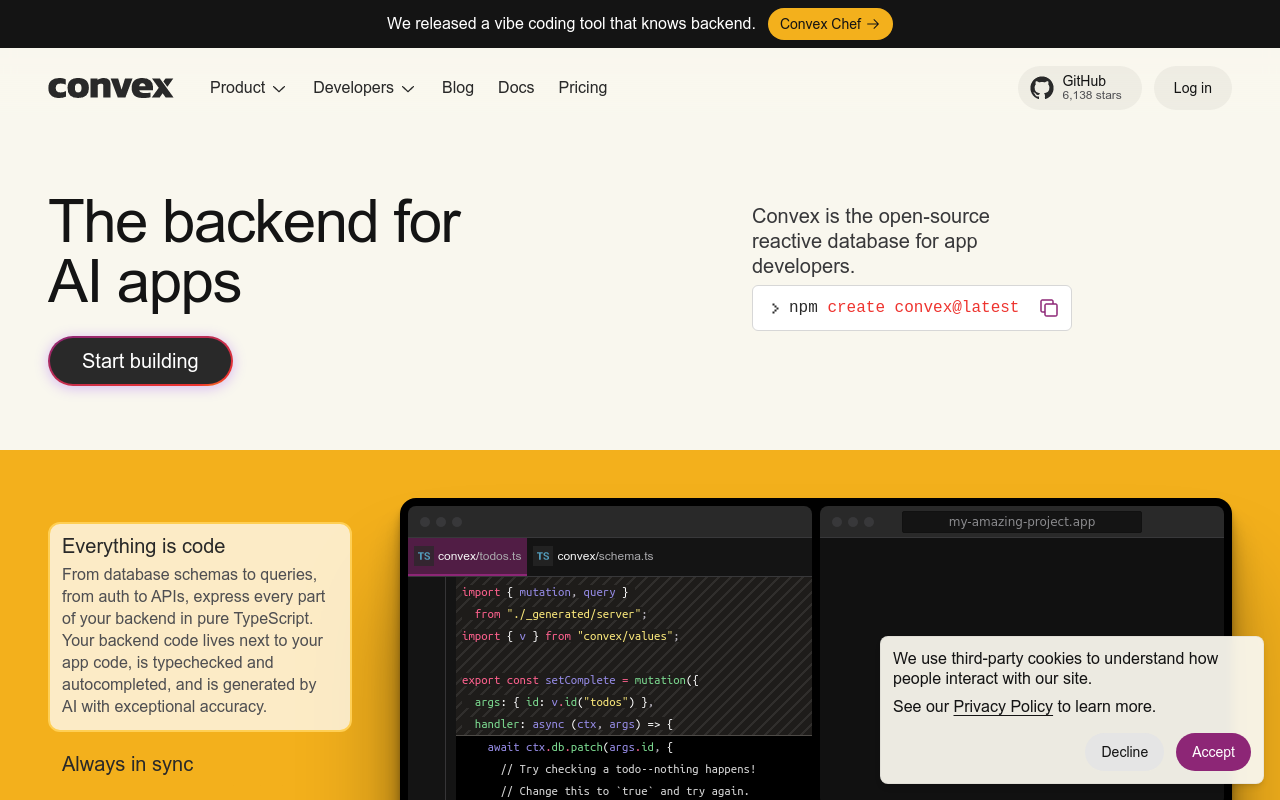Expand the Developers dropdown menu
1280x800 pixels.
pos(364,88)
